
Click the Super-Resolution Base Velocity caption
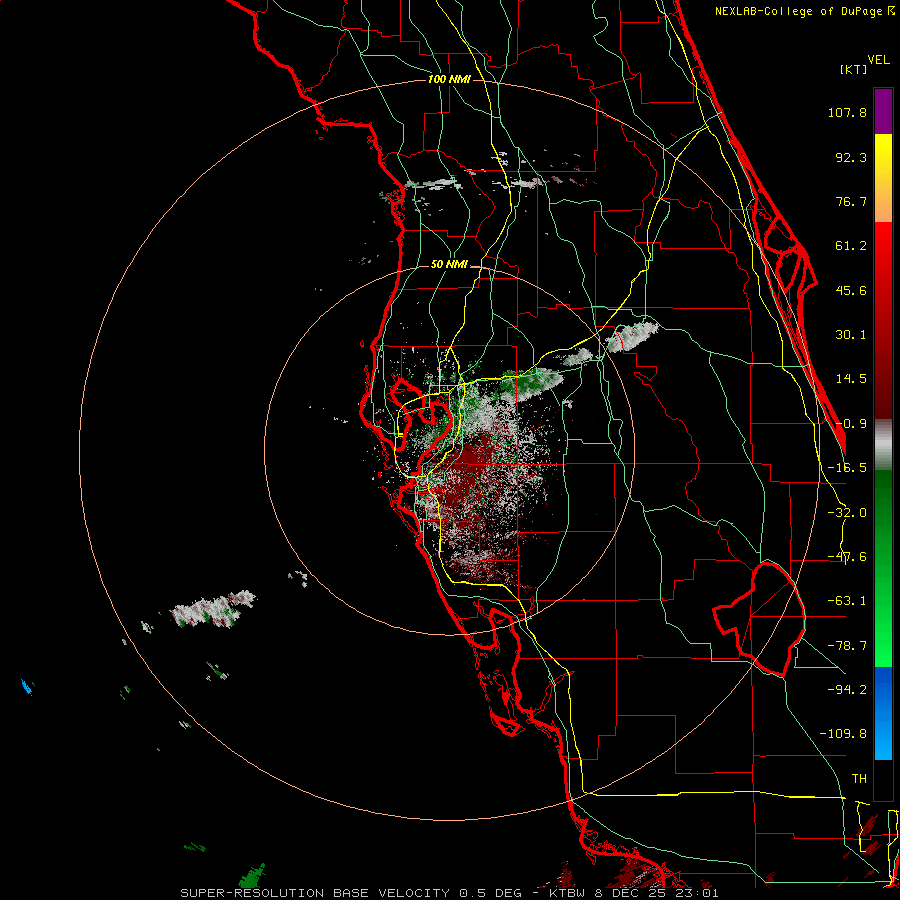pos(449,893)
